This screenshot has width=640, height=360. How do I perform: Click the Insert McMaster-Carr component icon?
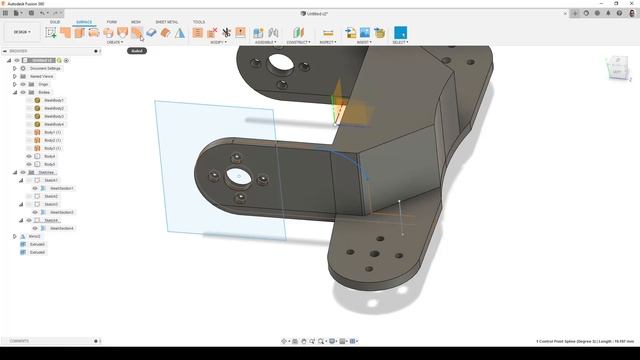click(x=380, y=33)
